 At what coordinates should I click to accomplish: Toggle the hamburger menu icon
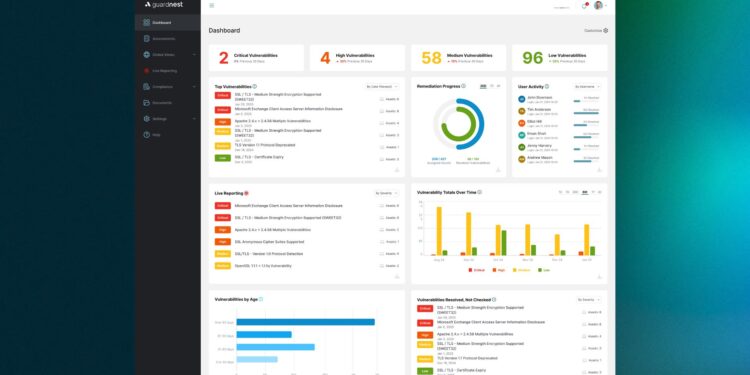[212, 6]
